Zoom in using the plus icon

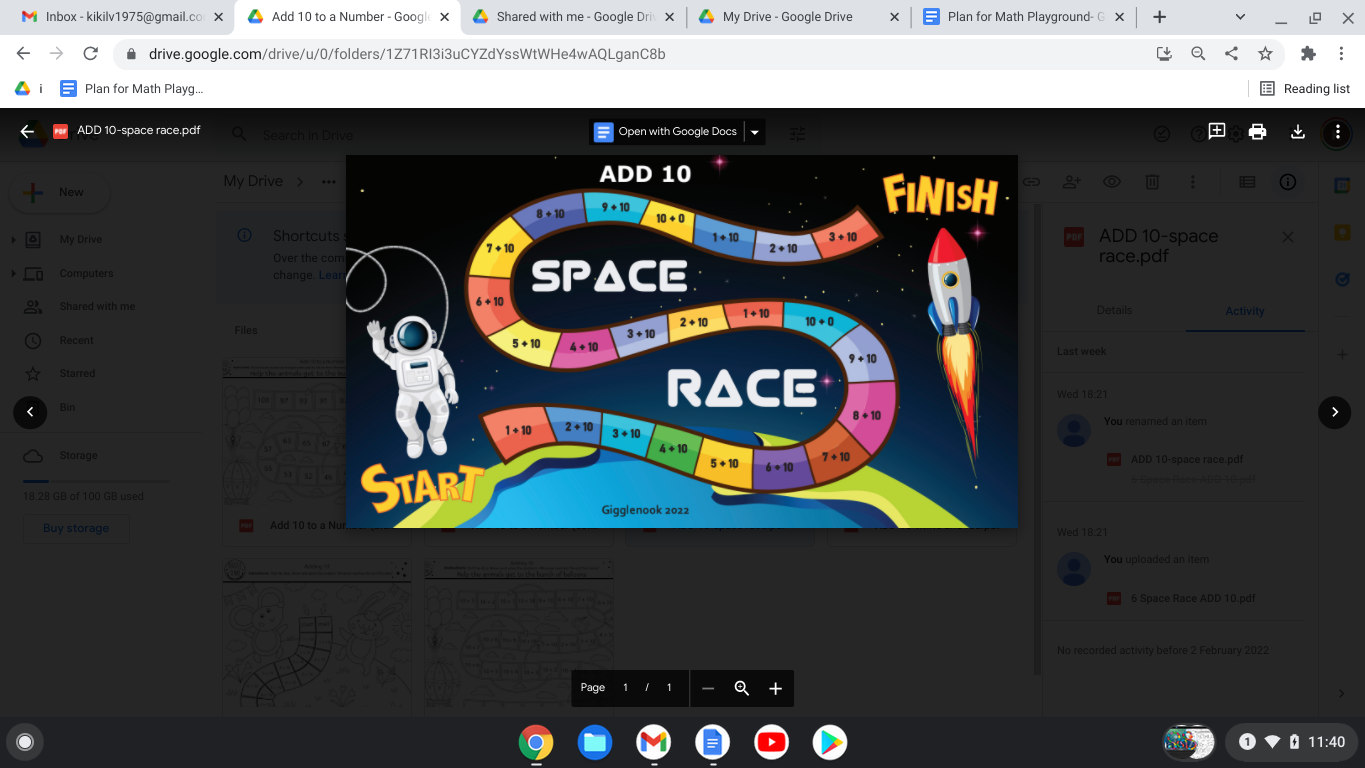click(775, 688)
